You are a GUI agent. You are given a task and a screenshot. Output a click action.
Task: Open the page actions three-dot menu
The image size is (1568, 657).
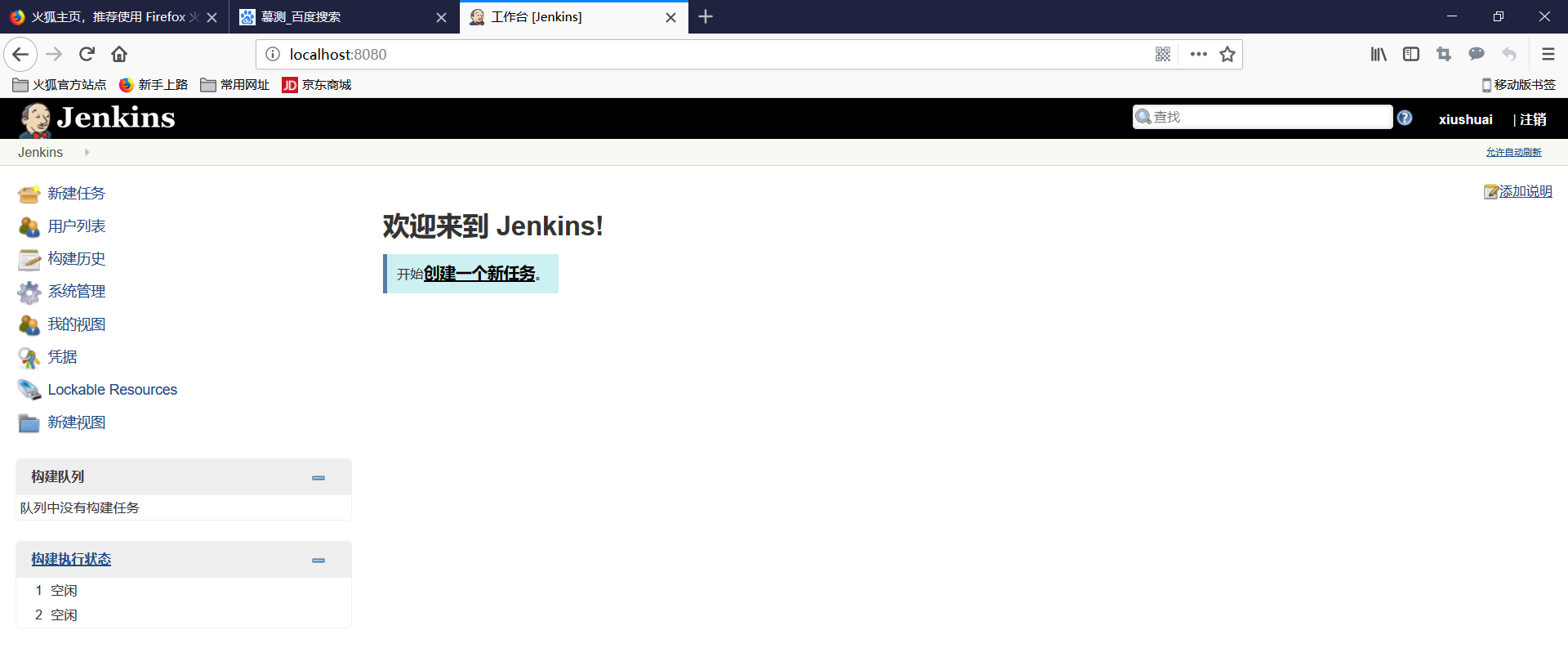pos(1199,54)
